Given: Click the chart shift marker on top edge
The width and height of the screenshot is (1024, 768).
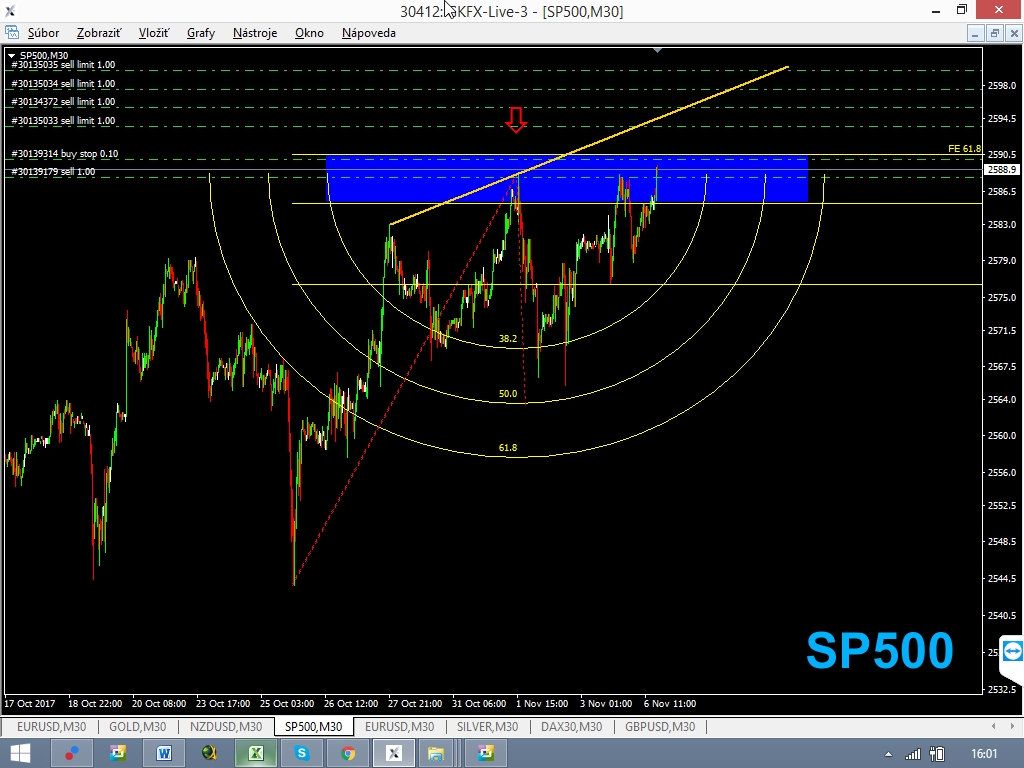Looking at the screenshot, I should coord(658,50).
